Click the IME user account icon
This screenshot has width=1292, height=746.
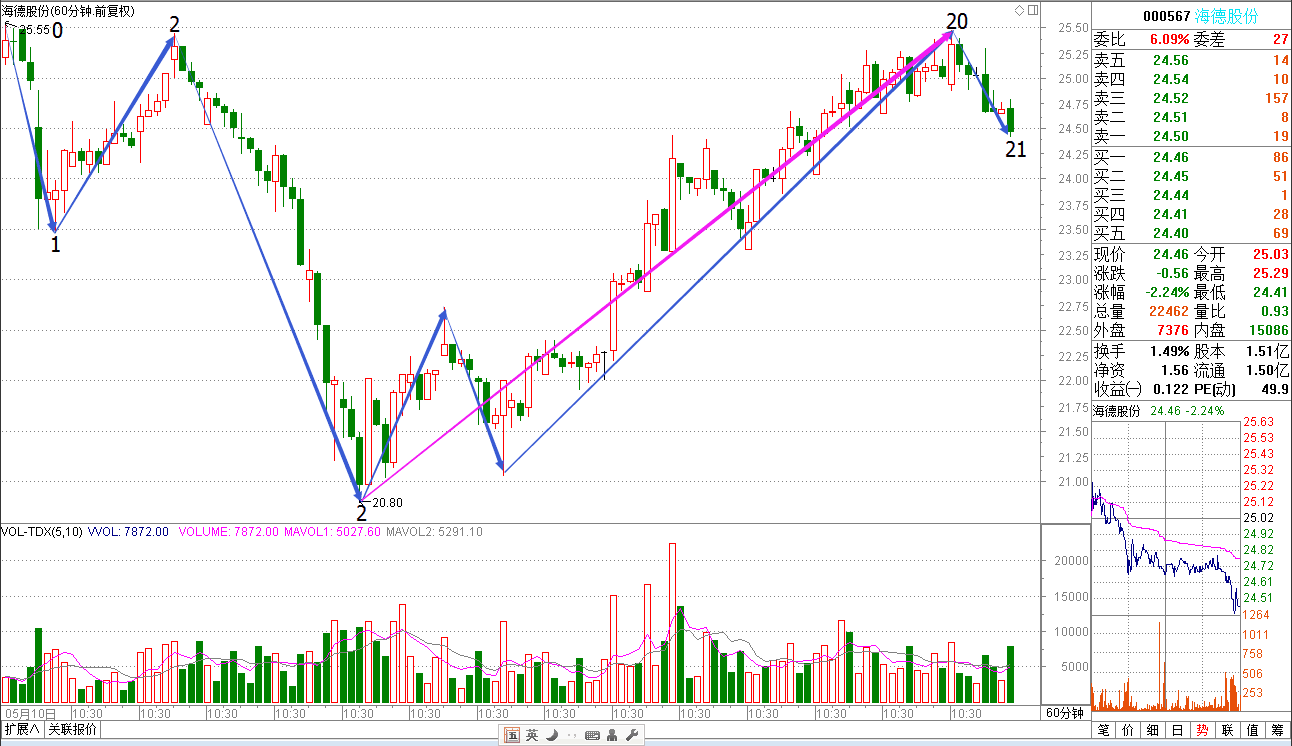coord(612,735)
